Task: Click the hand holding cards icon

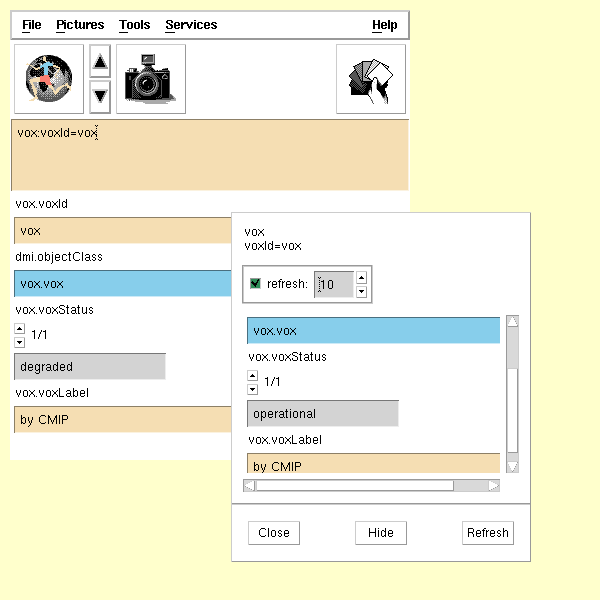Action: pyautogui.click(x=371, y=79)
